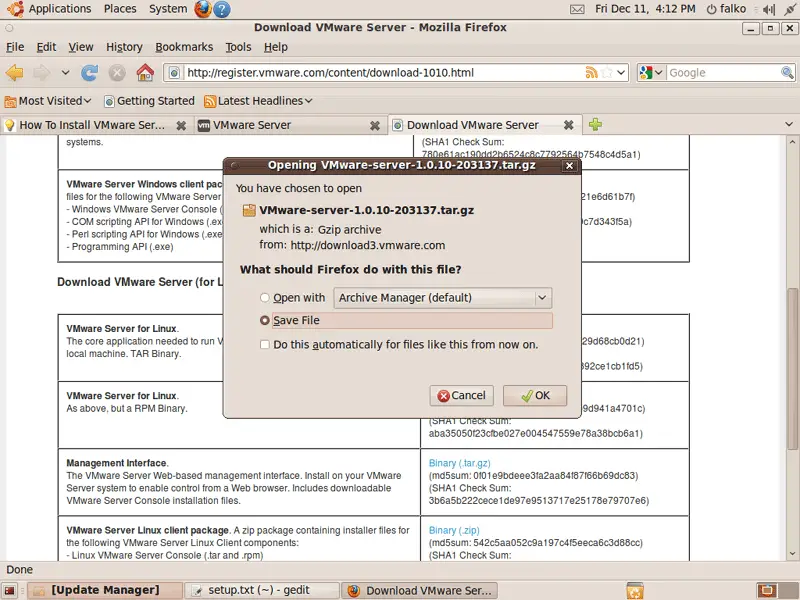Image resolution: width=800 pixels, height=600 pixels.
Task: Select the 'Open with' radio button
Action: pyautogui.click(x=264, y=297)
